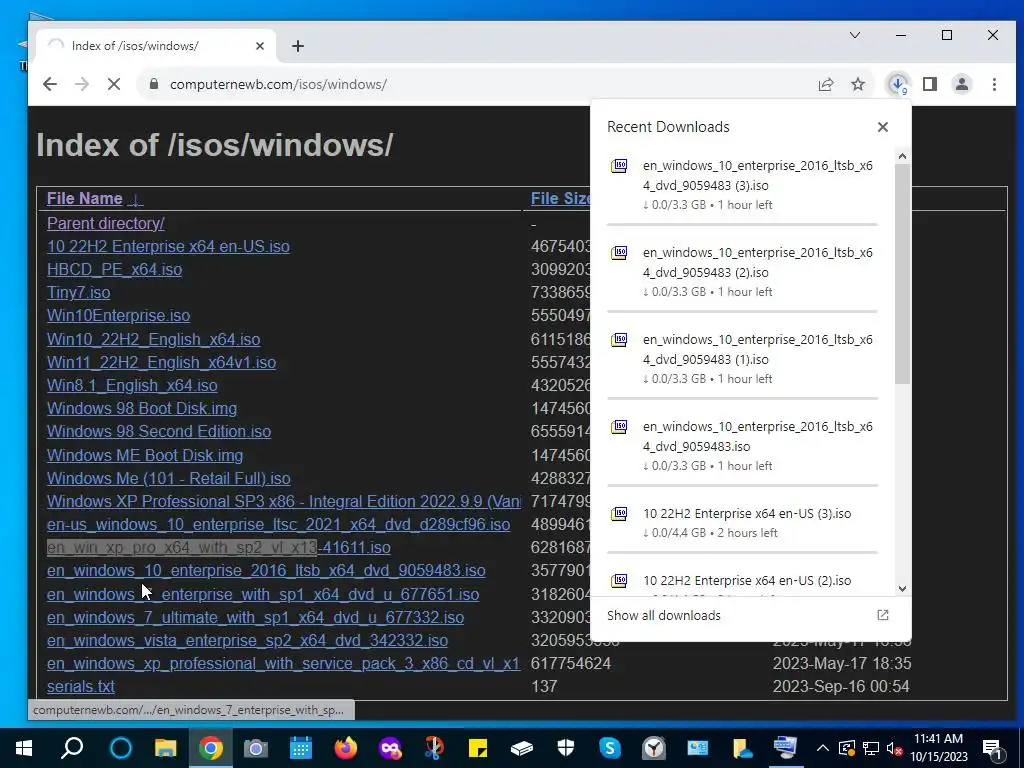Open Snipping Tool in taskbar
This screenshot has width=1024, height=768.
tap(434, 748)
